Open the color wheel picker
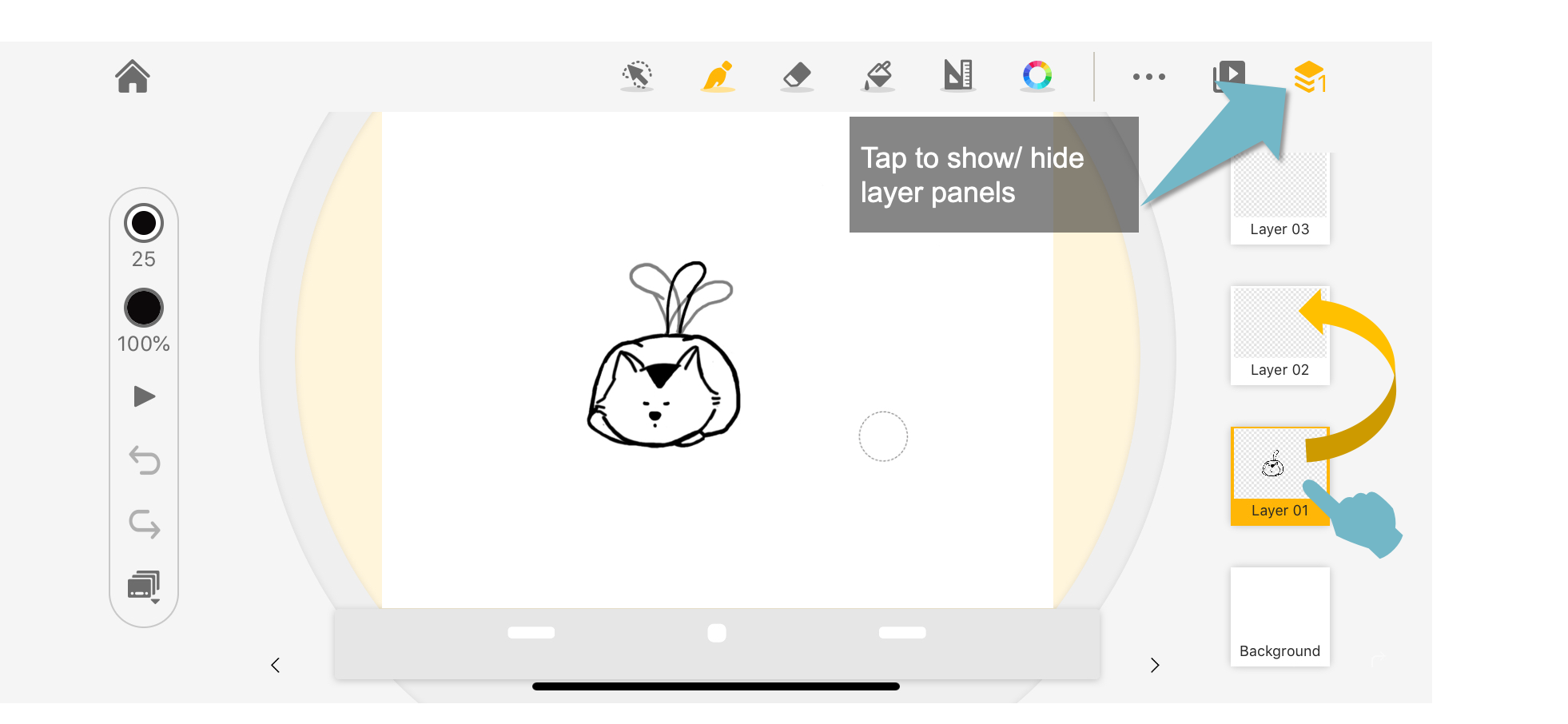The width and height of the screenshot is (1568, 724). [1037, 75]
